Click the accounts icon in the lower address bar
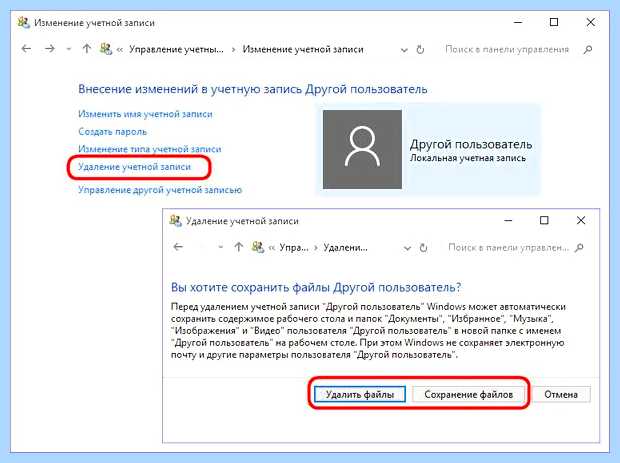 [x=257, y=247]
